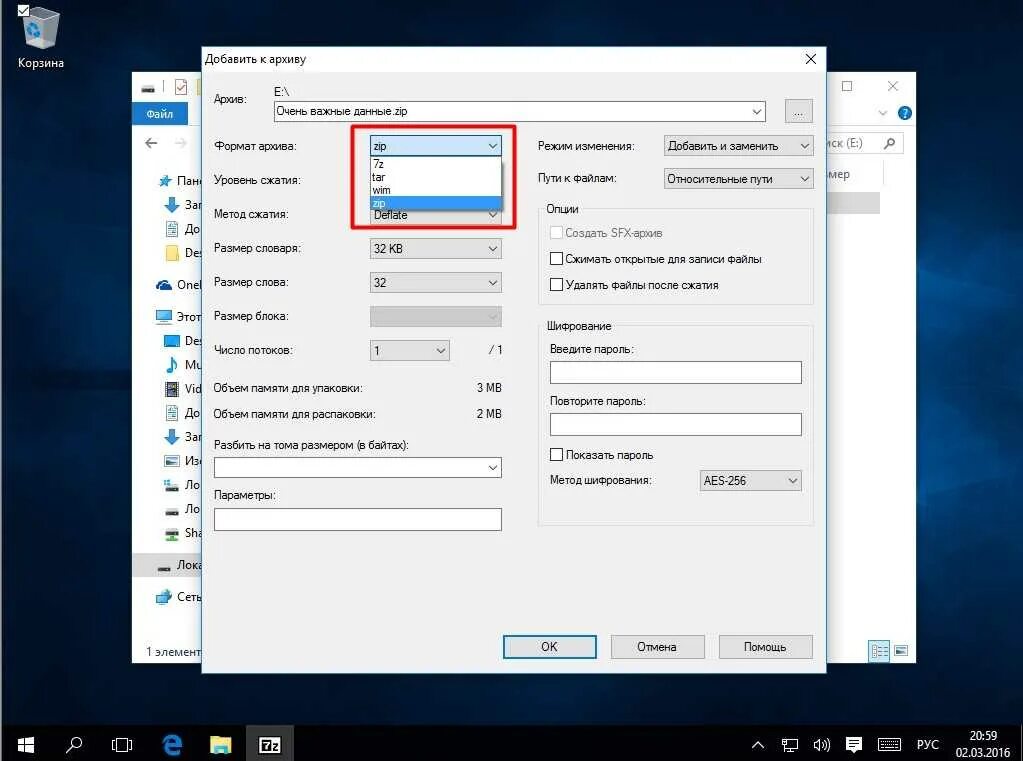
Task: Click browse button with ellipsis
Action: [x=799, y=112]
